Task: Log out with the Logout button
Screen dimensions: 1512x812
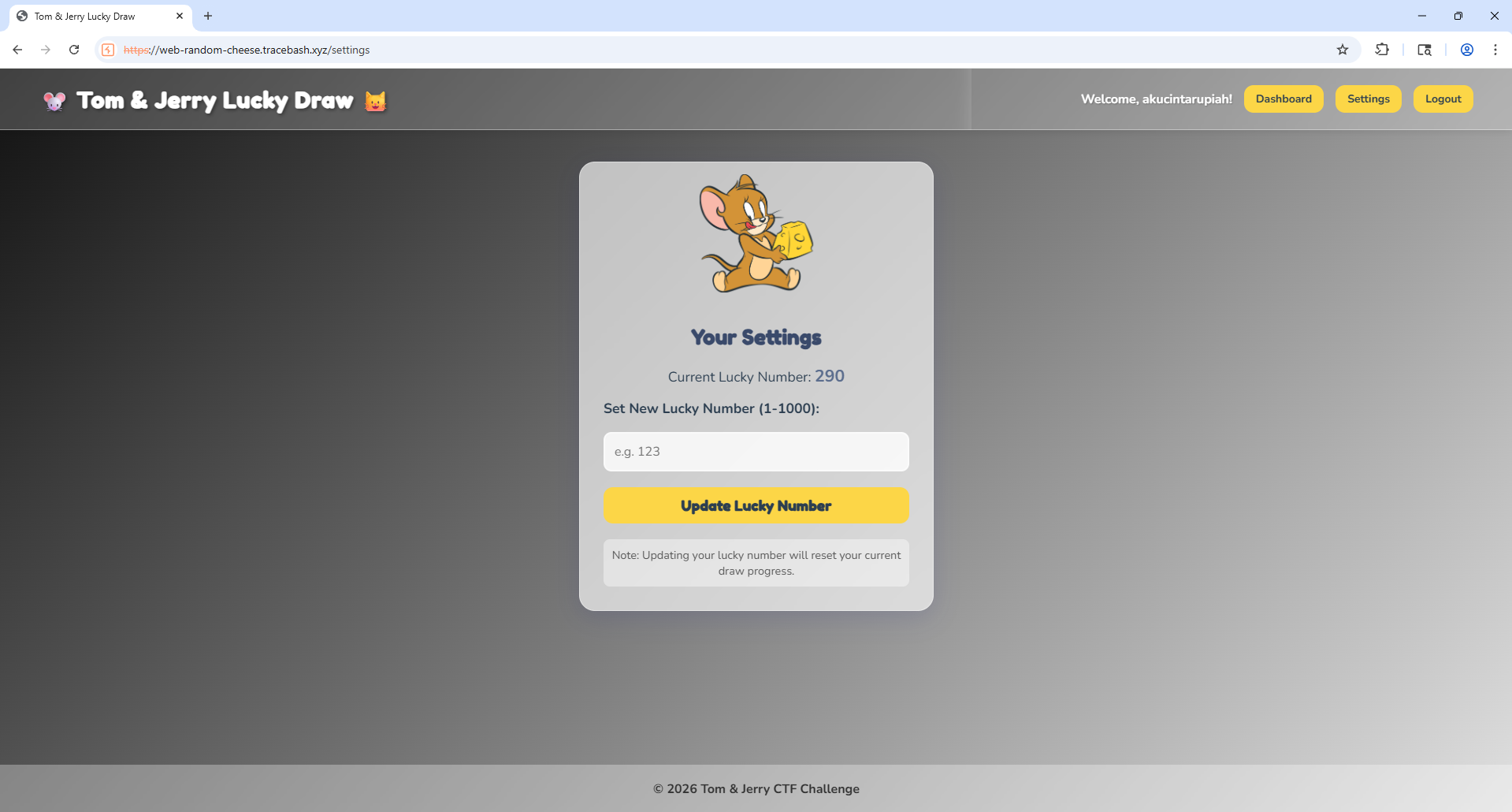Action: pos(1443,99)
